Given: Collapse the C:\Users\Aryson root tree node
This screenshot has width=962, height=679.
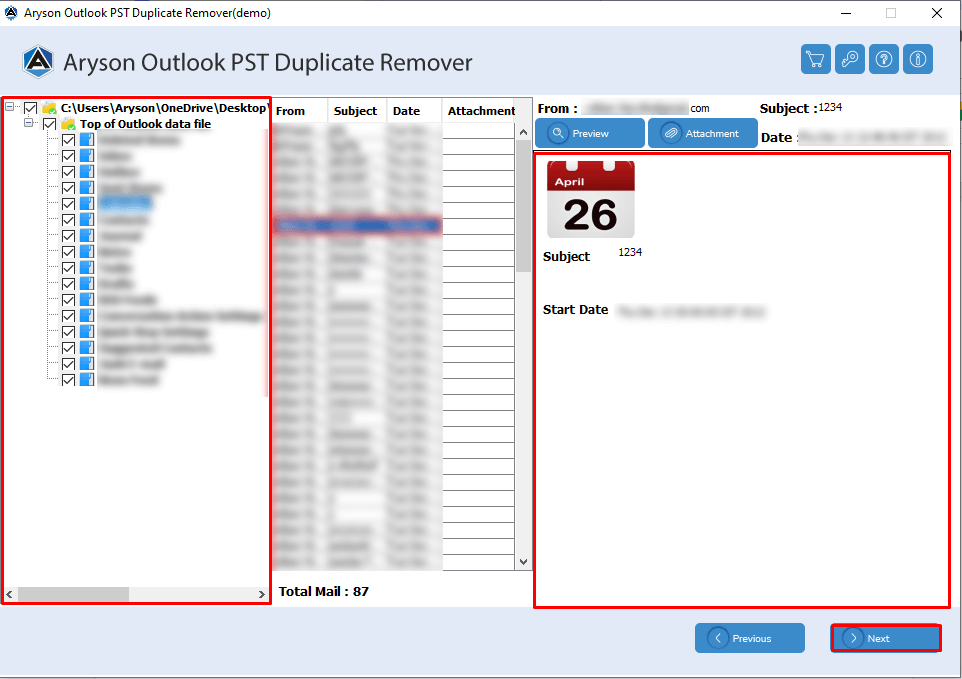Looking at the screenshot, I should click(x=9, y=107).
